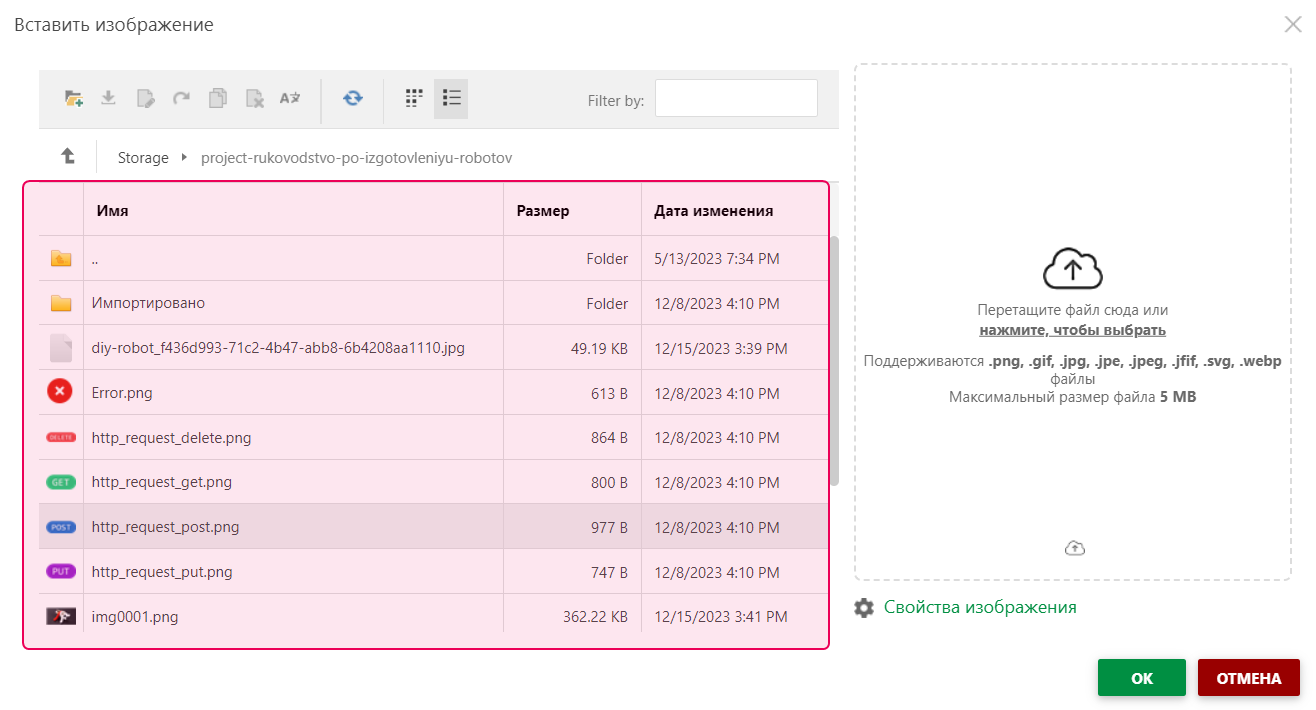
Task: Click the new folder icon in toolbar
Action: 73,98
